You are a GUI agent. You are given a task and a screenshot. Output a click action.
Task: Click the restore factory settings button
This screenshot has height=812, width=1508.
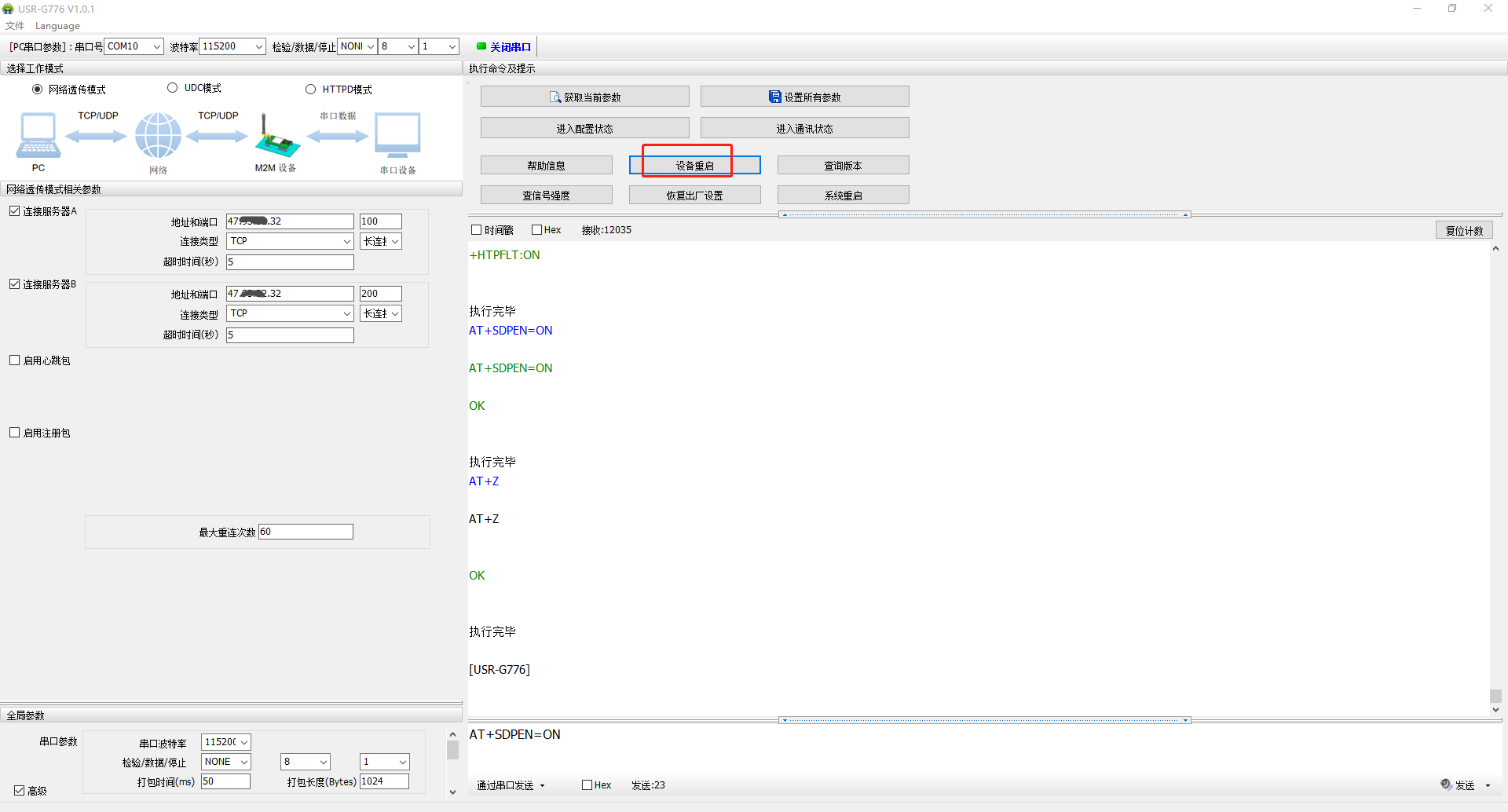(x=694, y=195)
